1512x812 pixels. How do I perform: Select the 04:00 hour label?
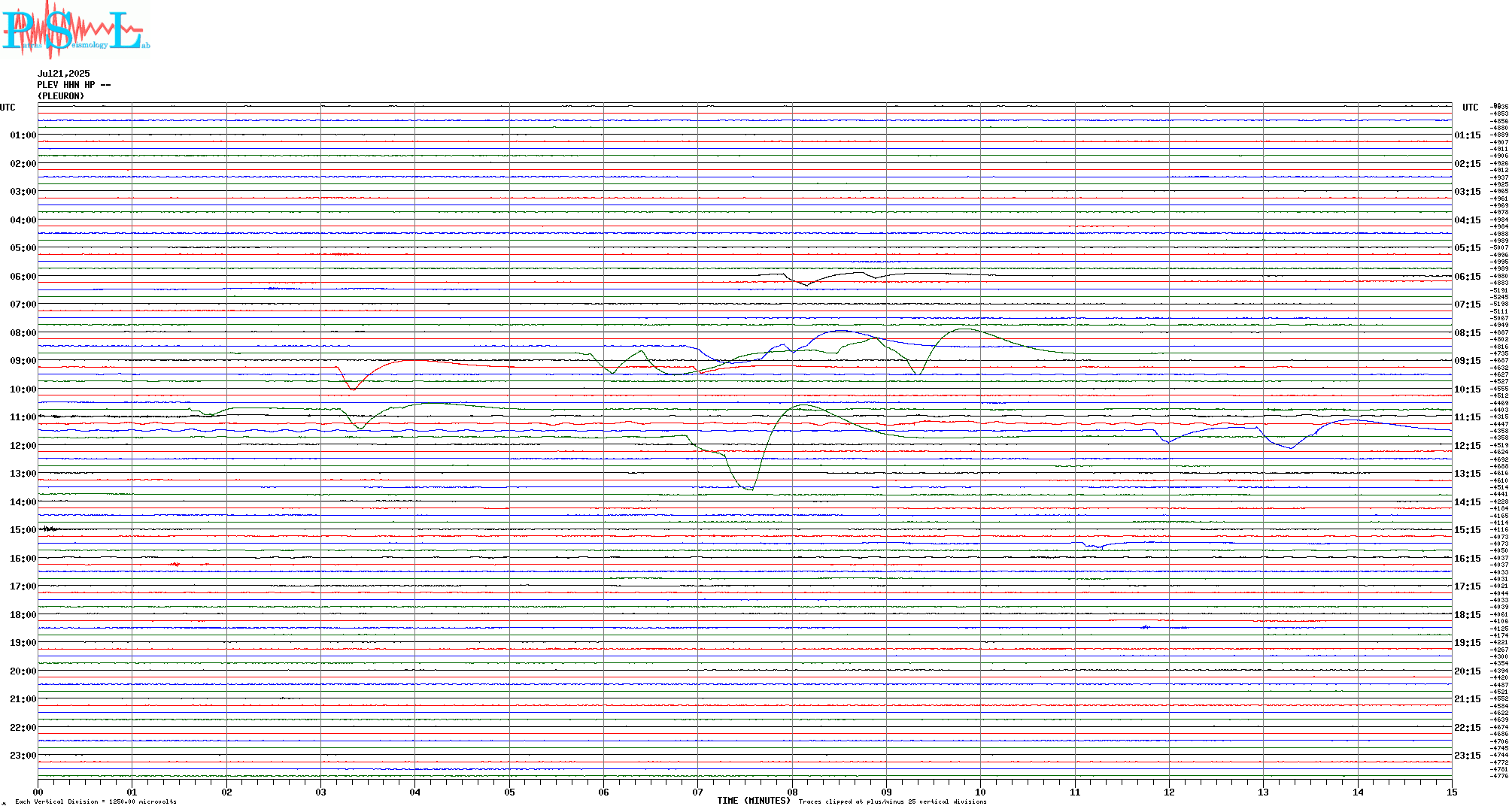point(23,220)
